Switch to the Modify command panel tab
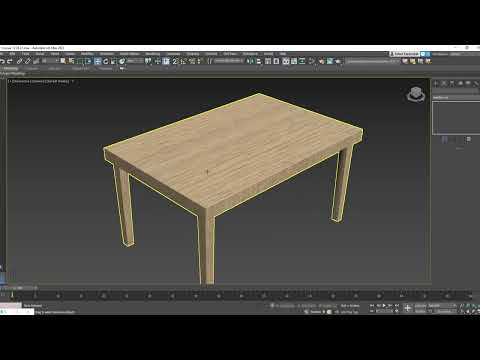This screenshot has height=360, width=480. click(x=444, y=84)
